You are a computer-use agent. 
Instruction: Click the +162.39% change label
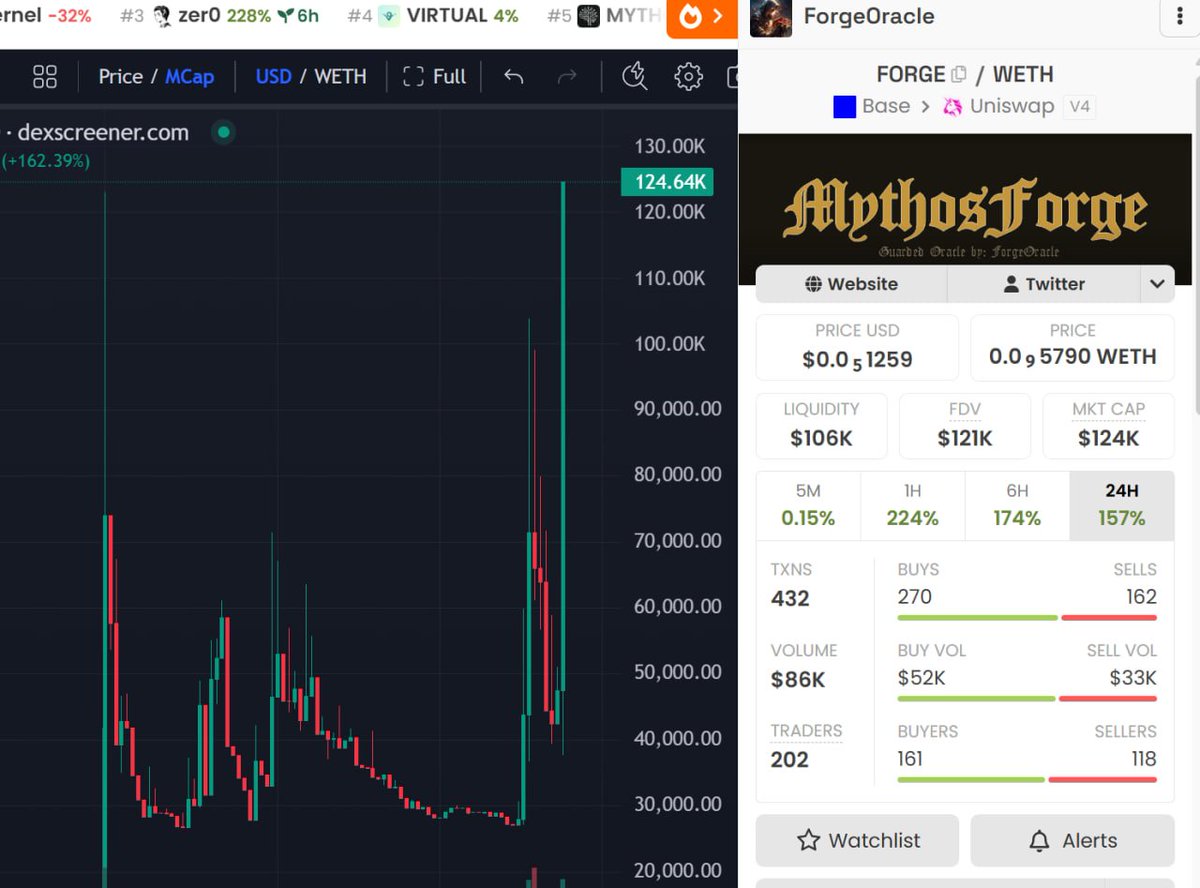pyautogui.click(x=46, y=160)
